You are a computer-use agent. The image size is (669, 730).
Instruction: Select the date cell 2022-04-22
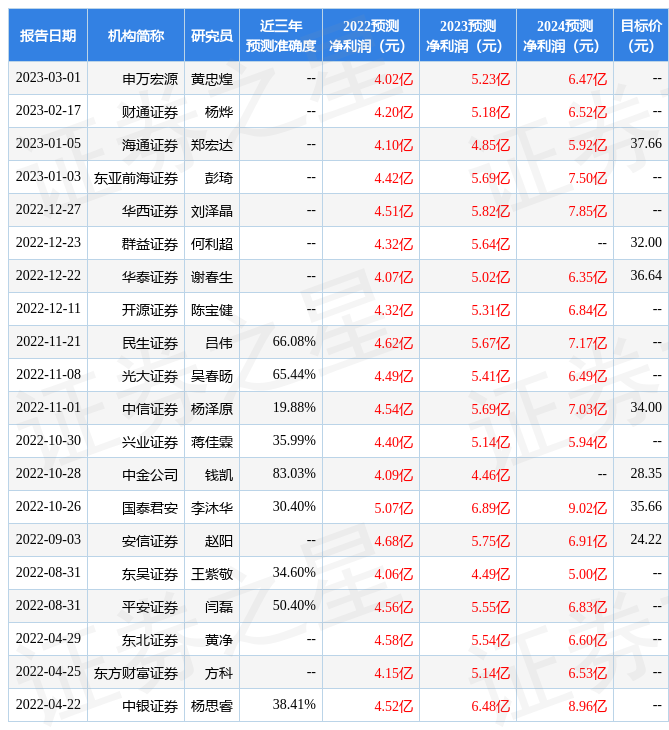tap(48, 705)
